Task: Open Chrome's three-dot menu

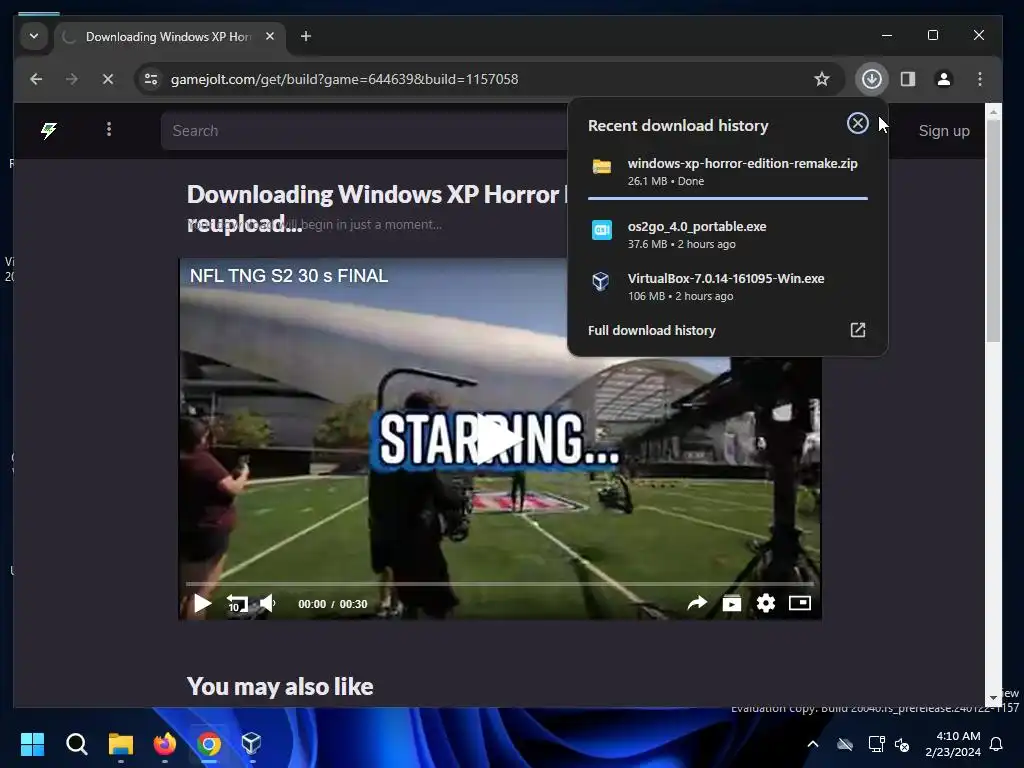Action: point(980,79)
